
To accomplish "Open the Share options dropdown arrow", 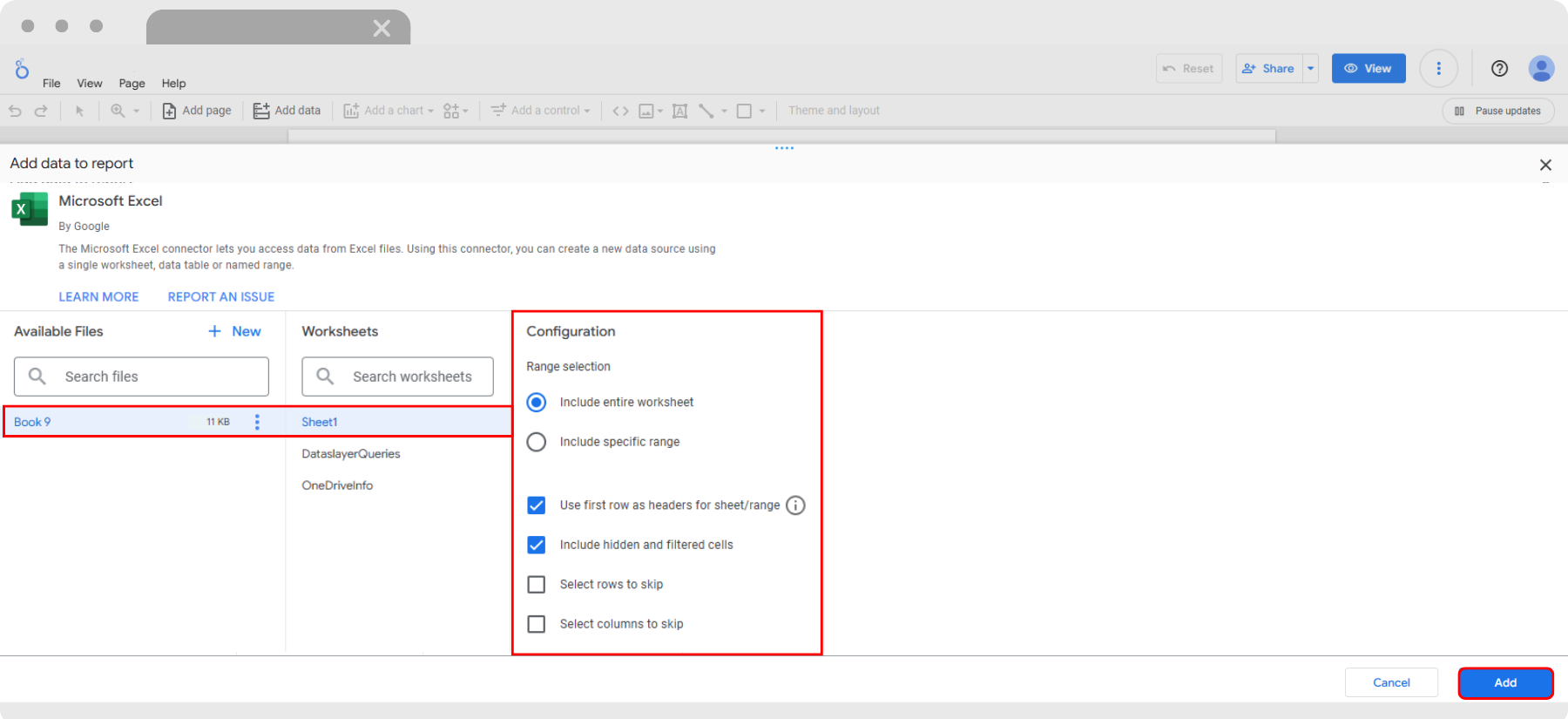I will (x=1310, y=68).
